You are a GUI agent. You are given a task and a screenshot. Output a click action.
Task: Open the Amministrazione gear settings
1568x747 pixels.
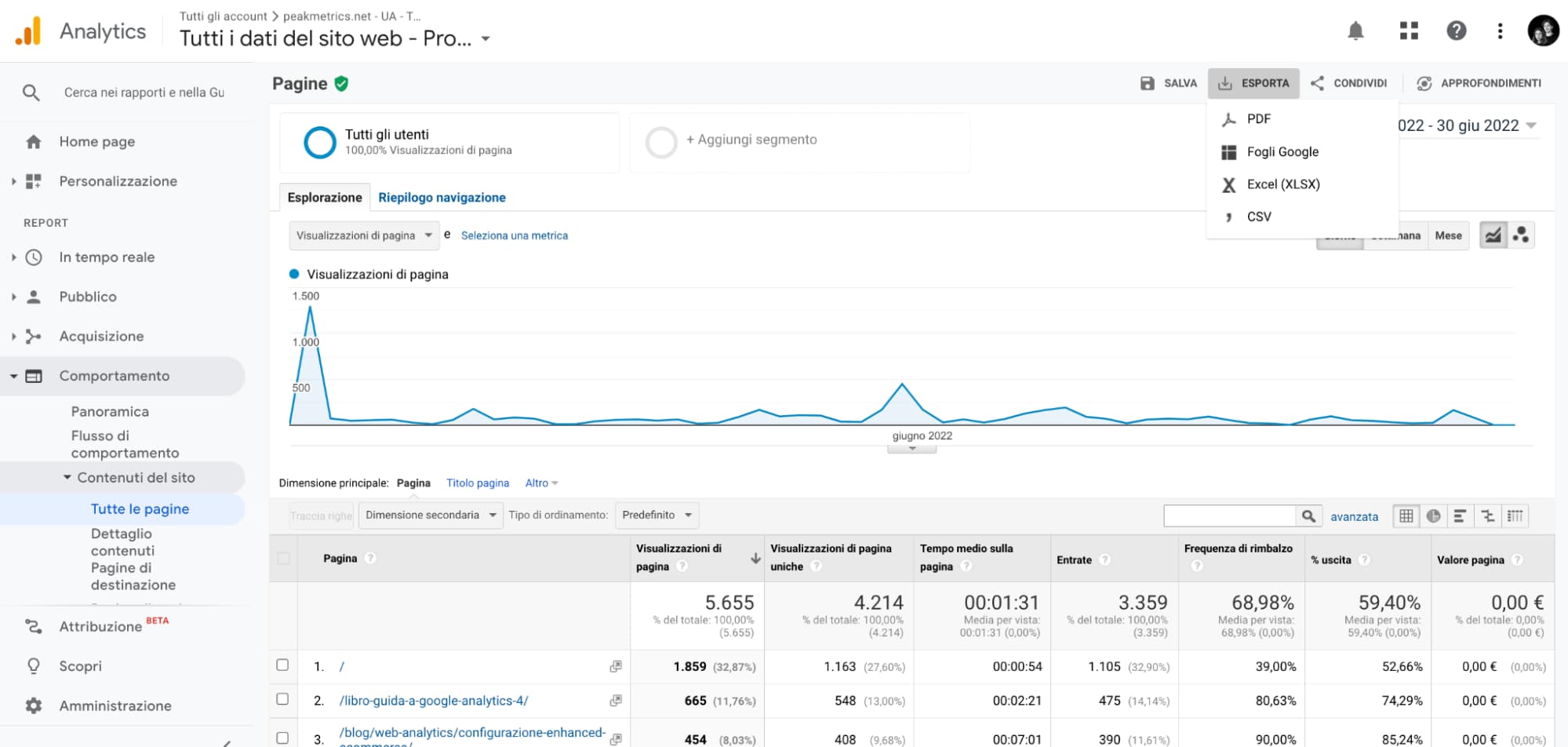pos(34,705)
